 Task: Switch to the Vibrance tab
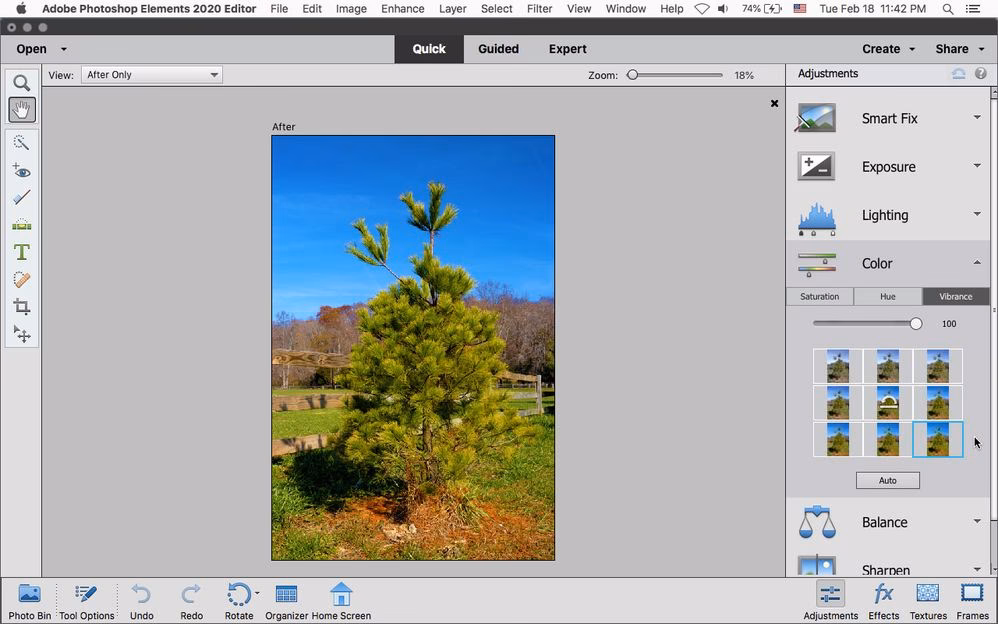point(954,296)
